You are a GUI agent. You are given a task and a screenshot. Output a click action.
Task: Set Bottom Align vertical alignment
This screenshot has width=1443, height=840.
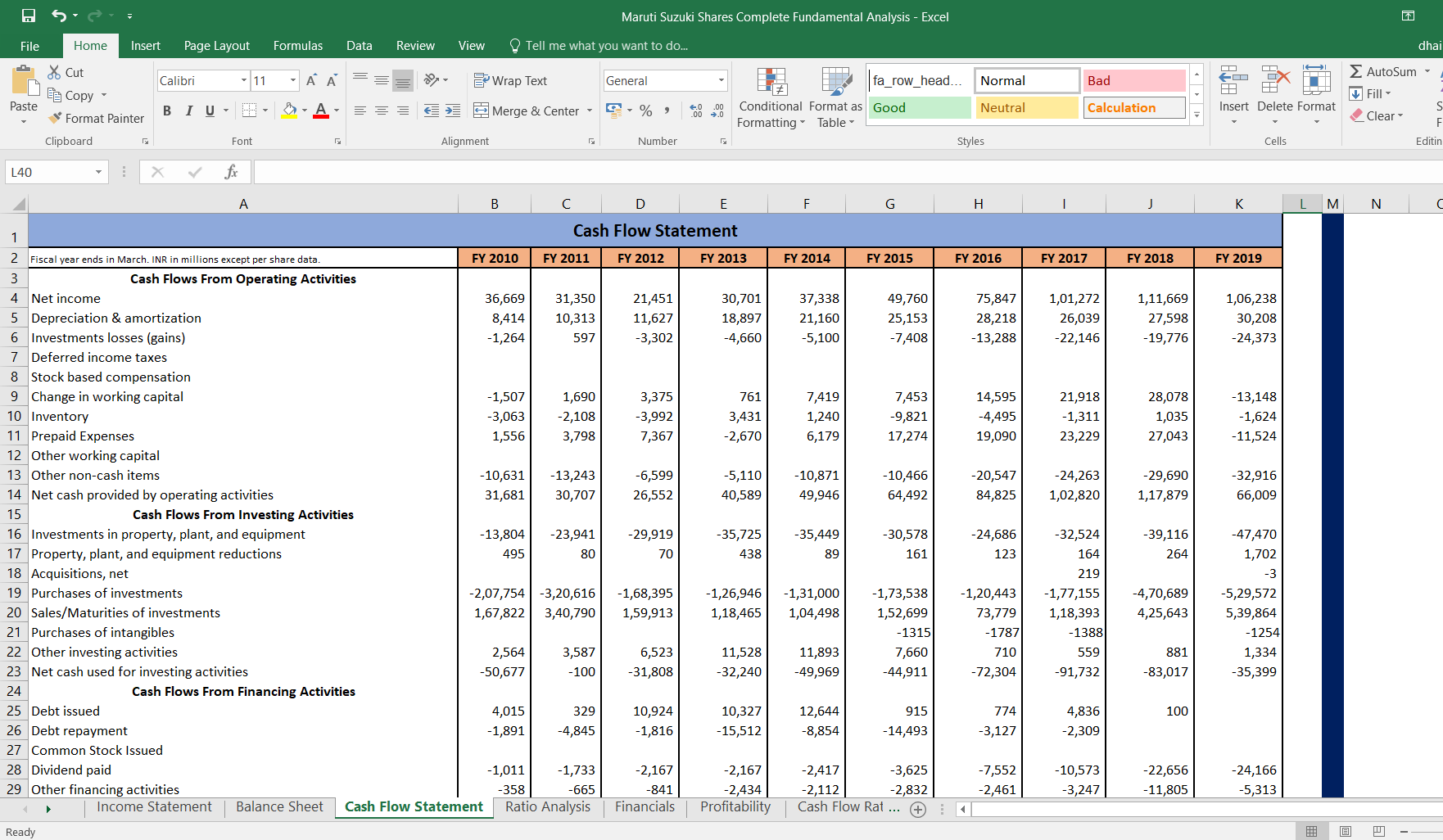click(402, 80)
